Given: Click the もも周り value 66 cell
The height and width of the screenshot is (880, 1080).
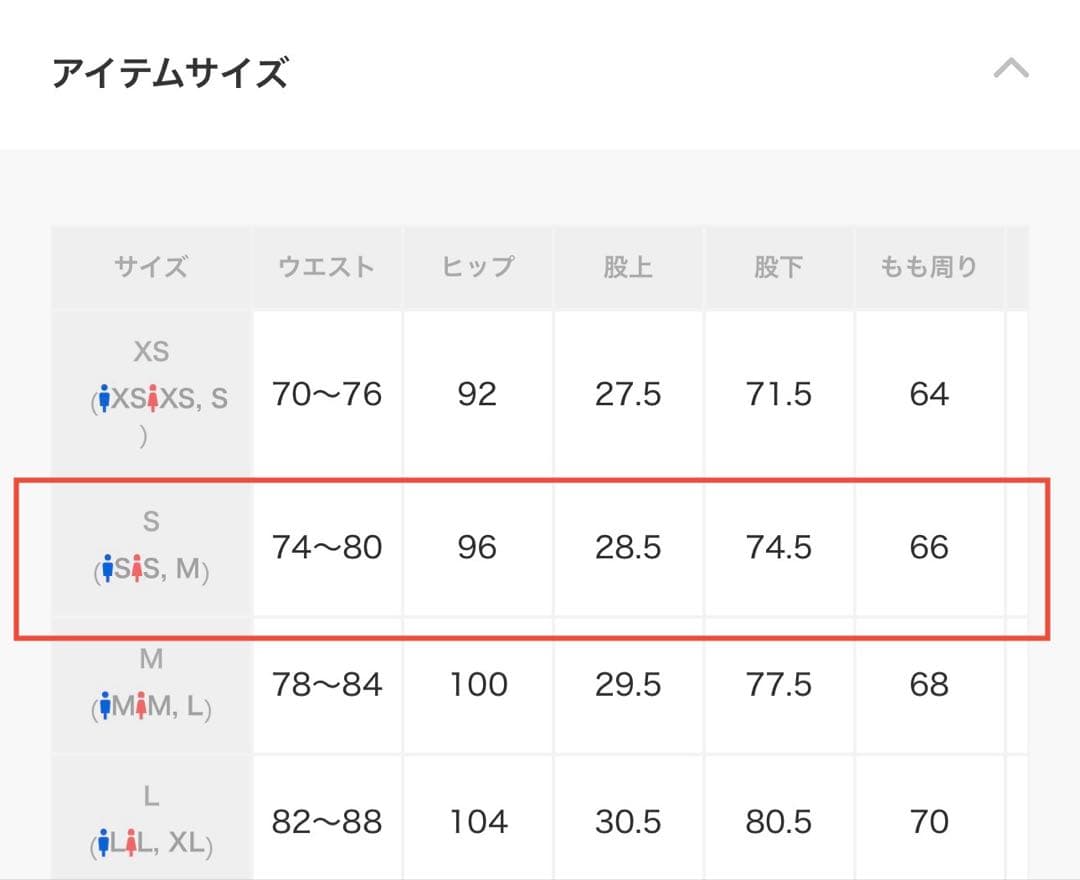Looking at the screenshot, I should [x=930, y=548].
